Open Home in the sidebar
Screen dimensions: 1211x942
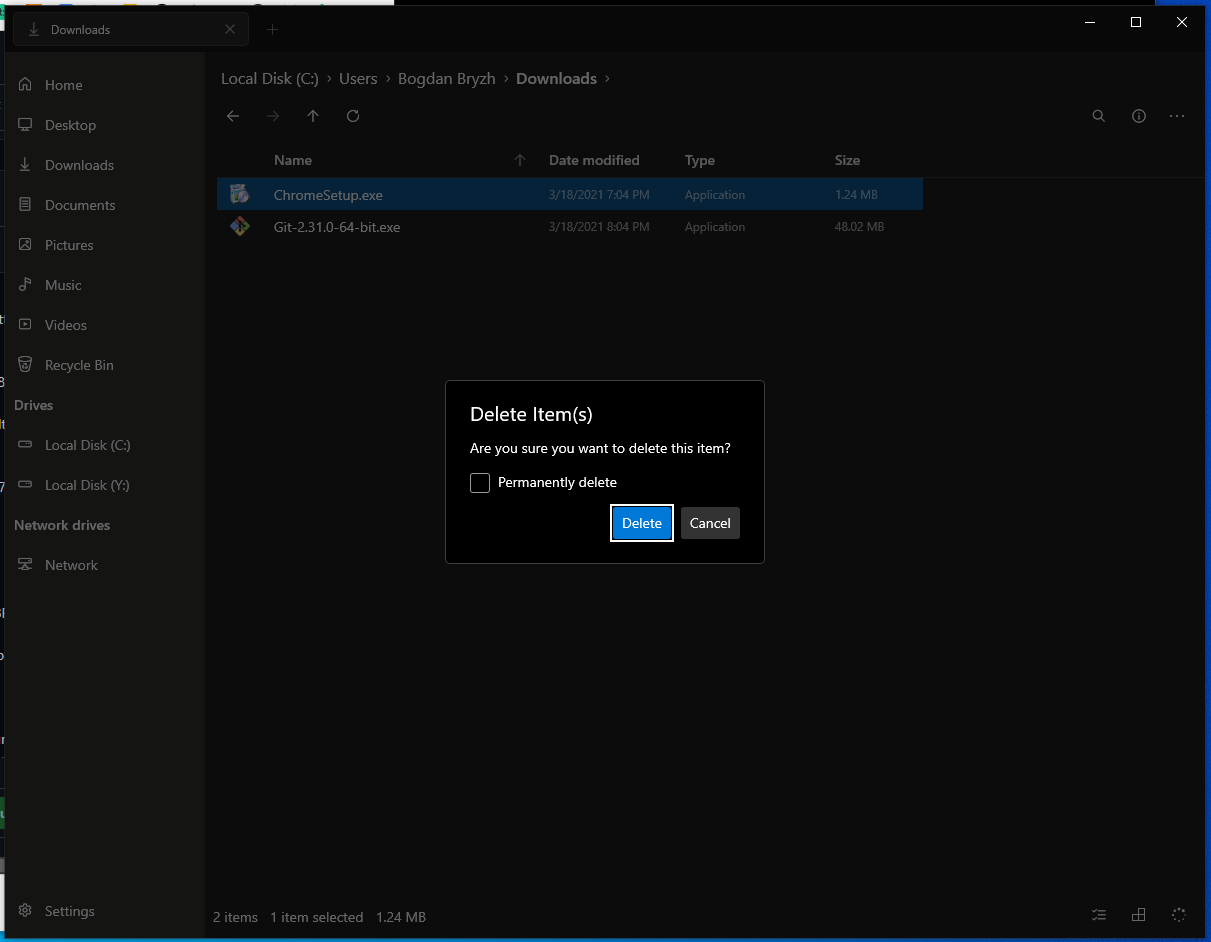[x=105, y=85]
